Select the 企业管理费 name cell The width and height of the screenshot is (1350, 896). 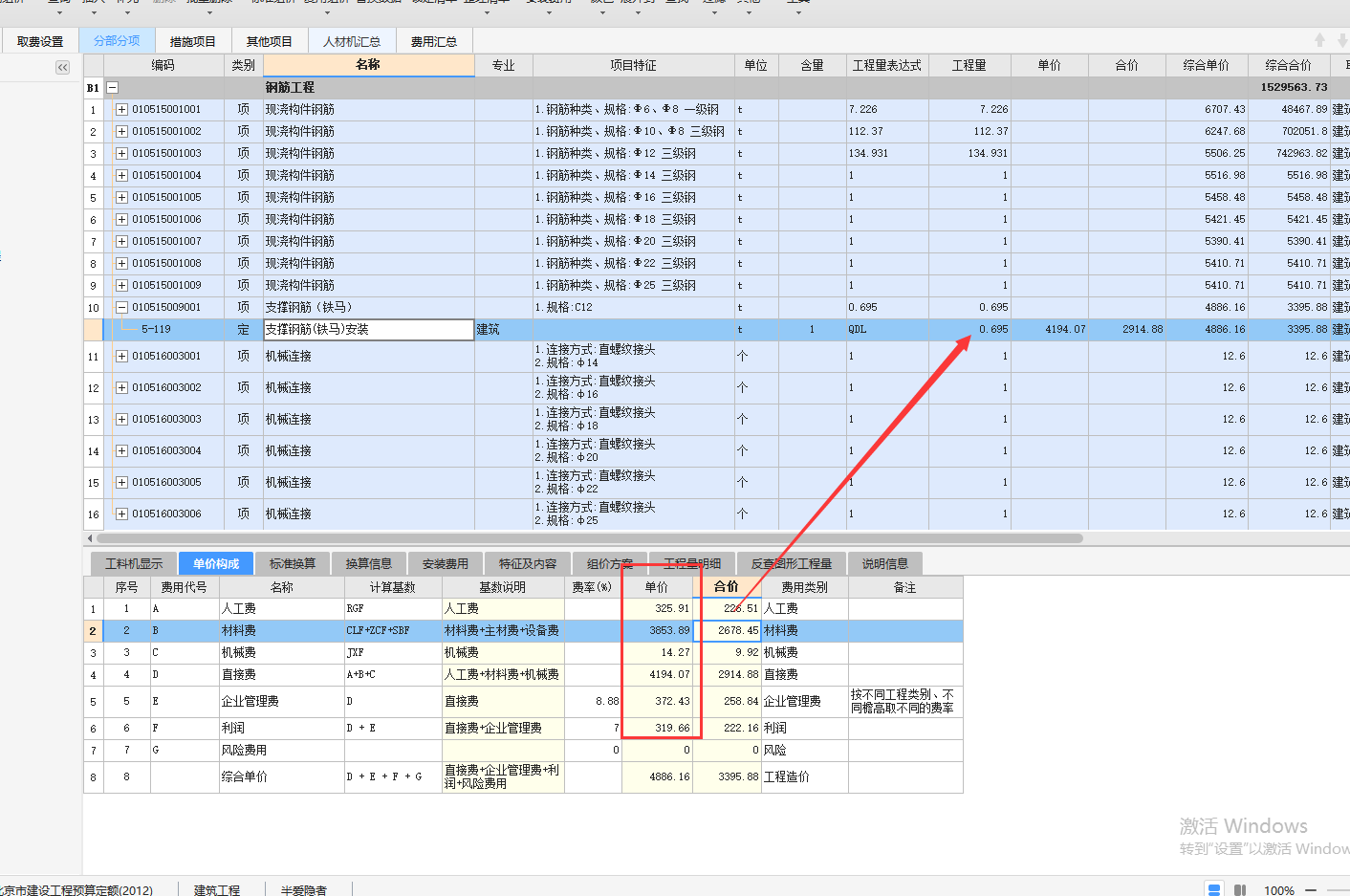[x=282, y=701]
